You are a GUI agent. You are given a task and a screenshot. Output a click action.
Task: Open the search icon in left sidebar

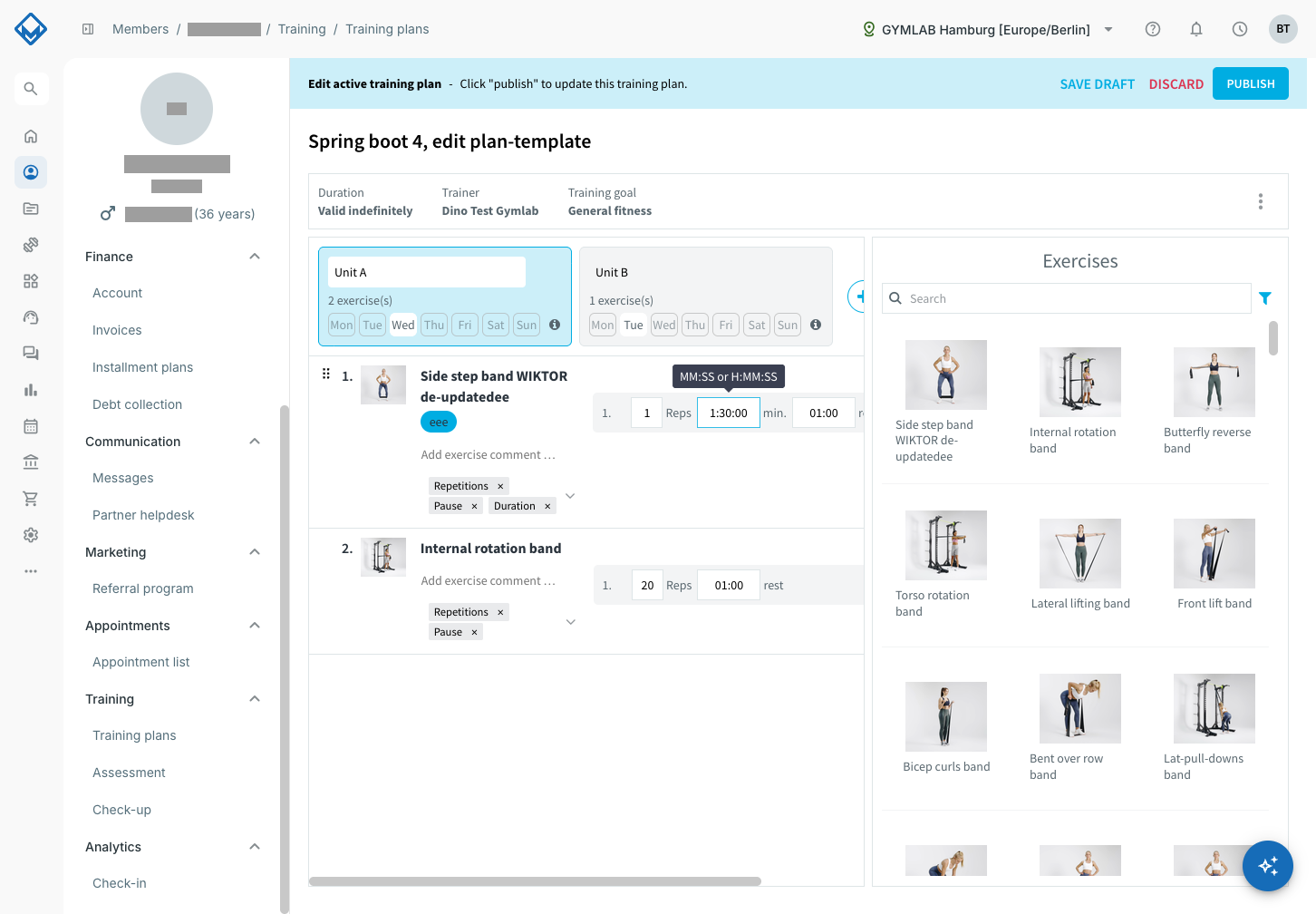(x=31, y=89)
